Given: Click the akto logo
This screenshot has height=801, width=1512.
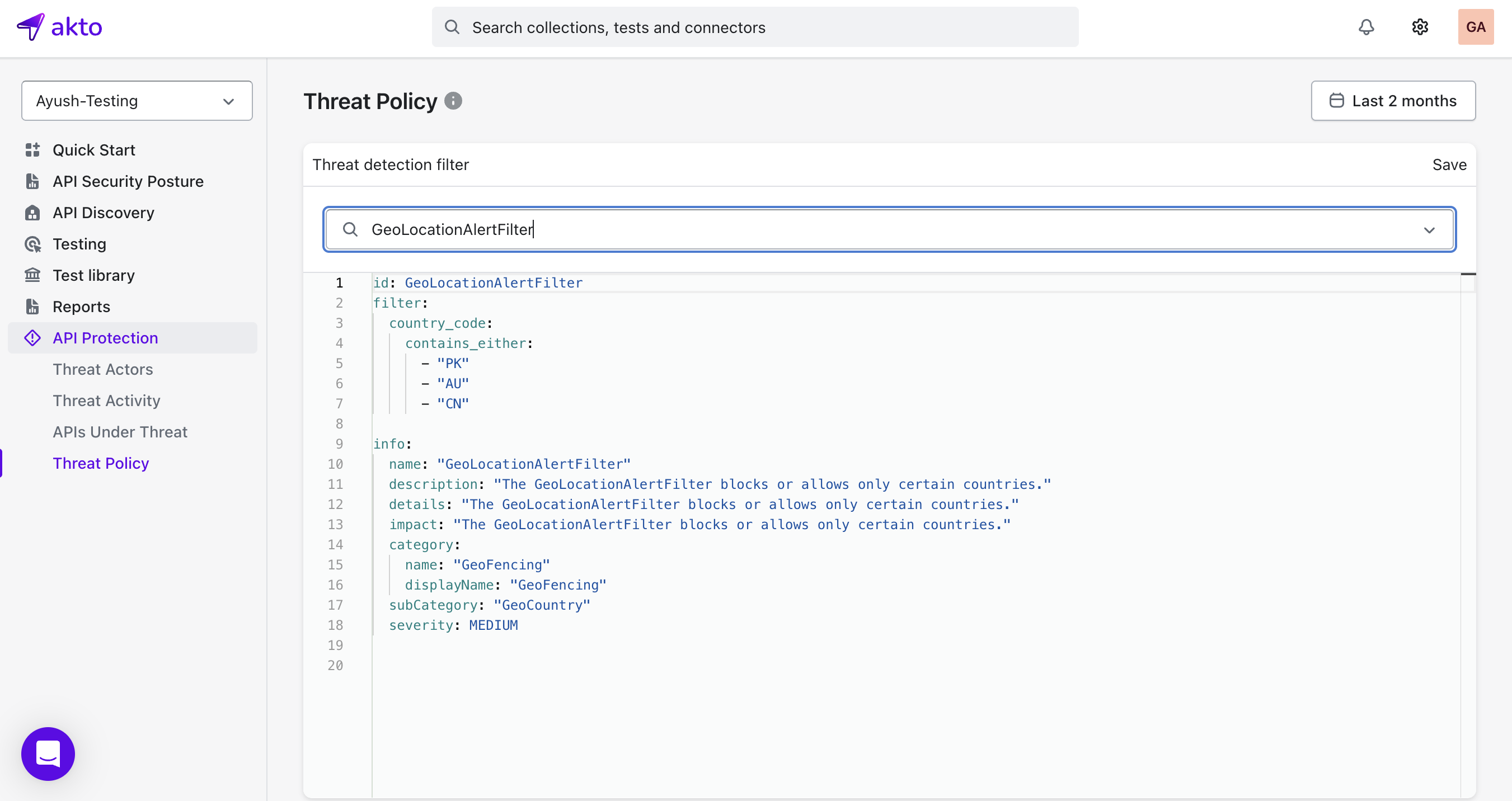Looking at the screenshot, I should (60, 27).
